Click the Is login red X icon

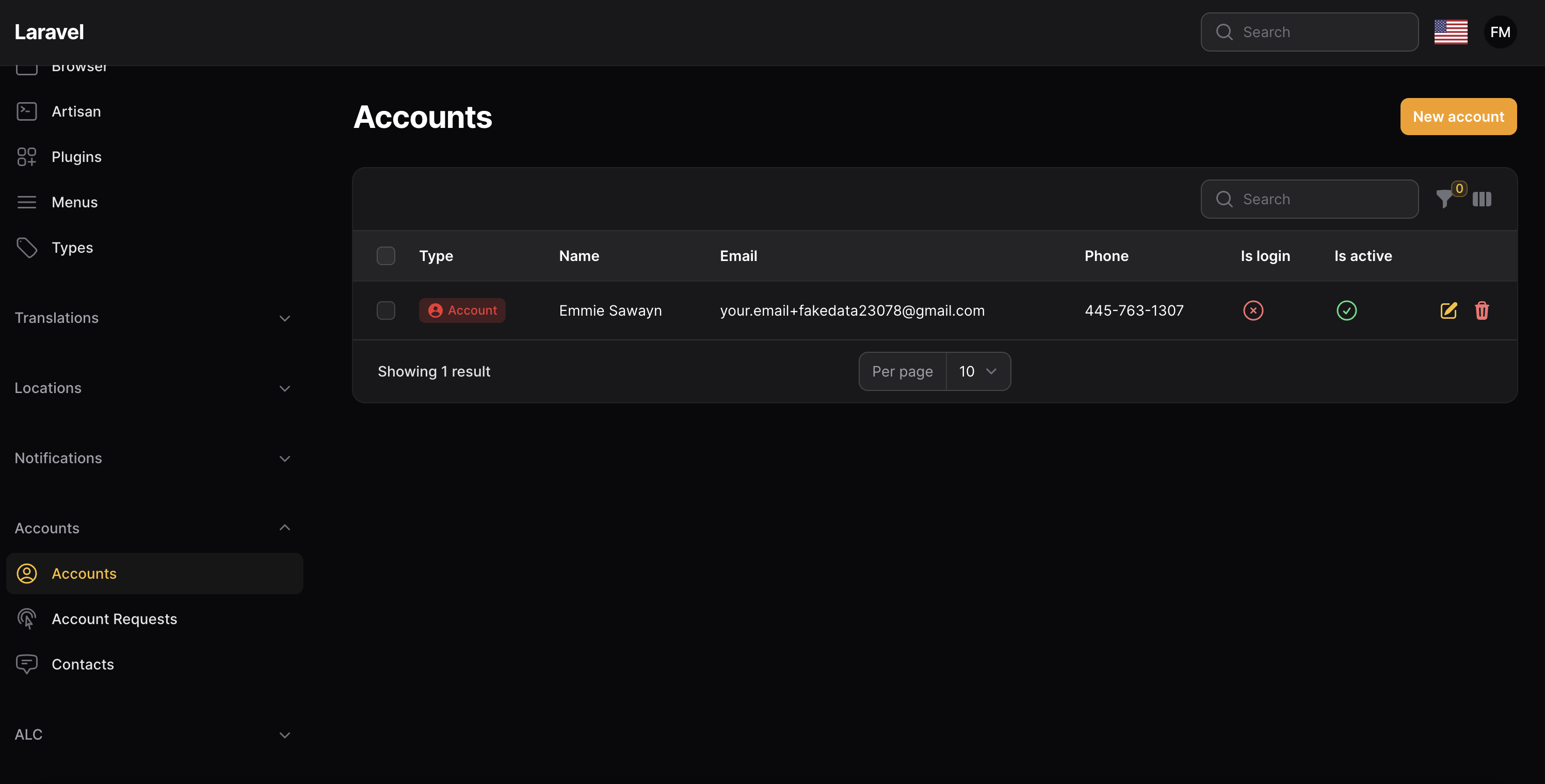click(x=1253, y=311)
